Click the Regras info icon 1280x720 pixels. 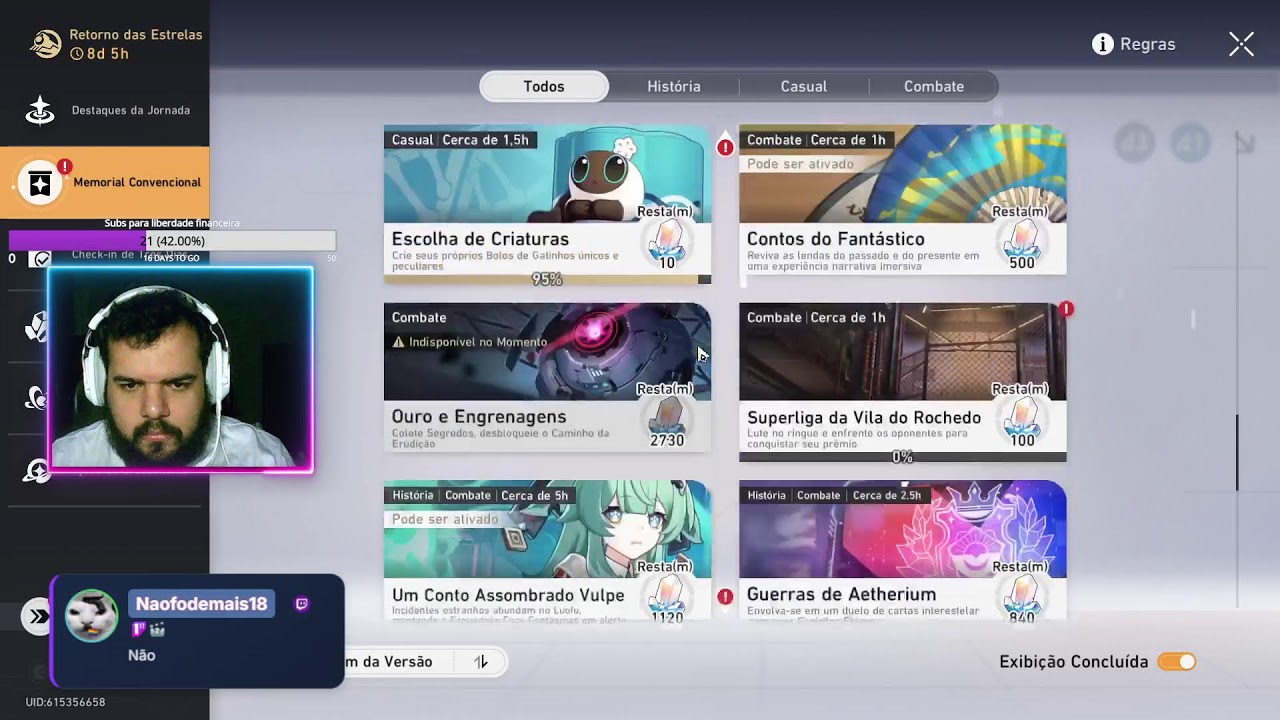(x=1103, y=44)
